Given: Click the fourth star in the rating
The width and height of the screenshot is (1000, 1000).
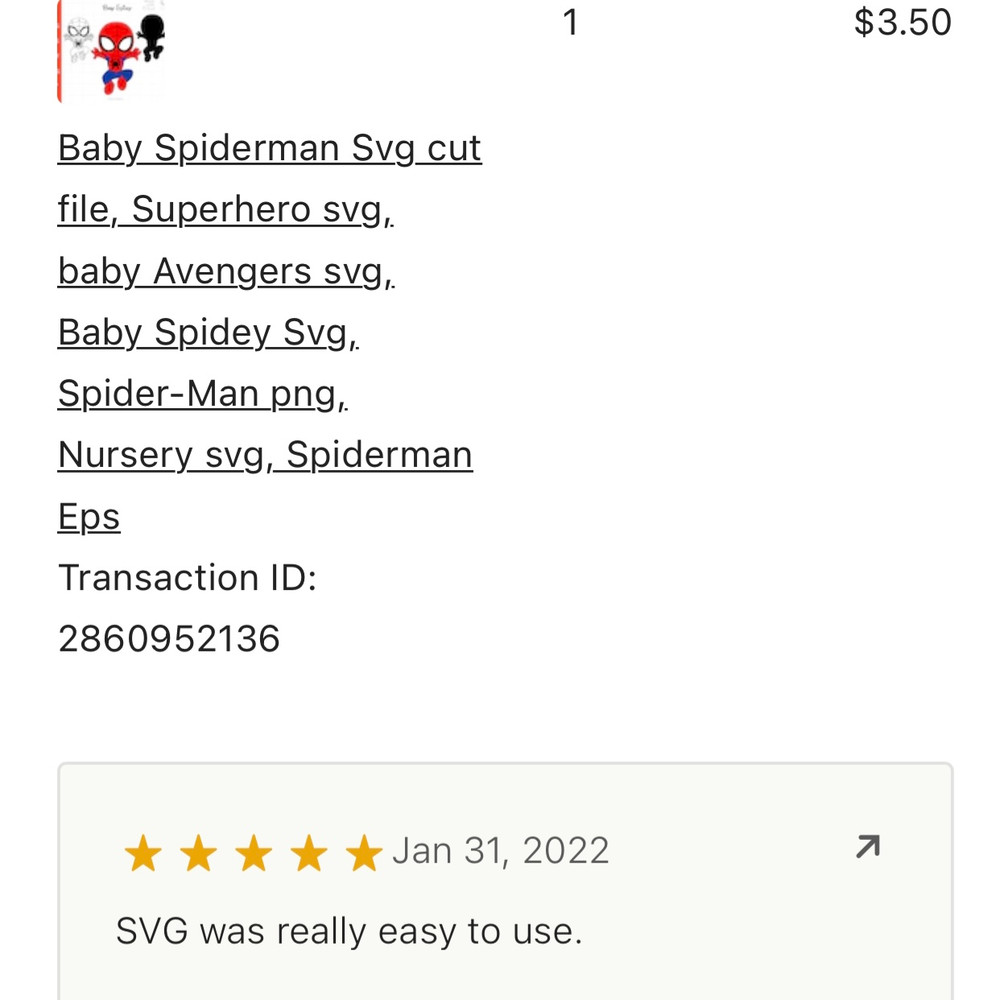Looking at the screenshot, I should pos(308,854).
